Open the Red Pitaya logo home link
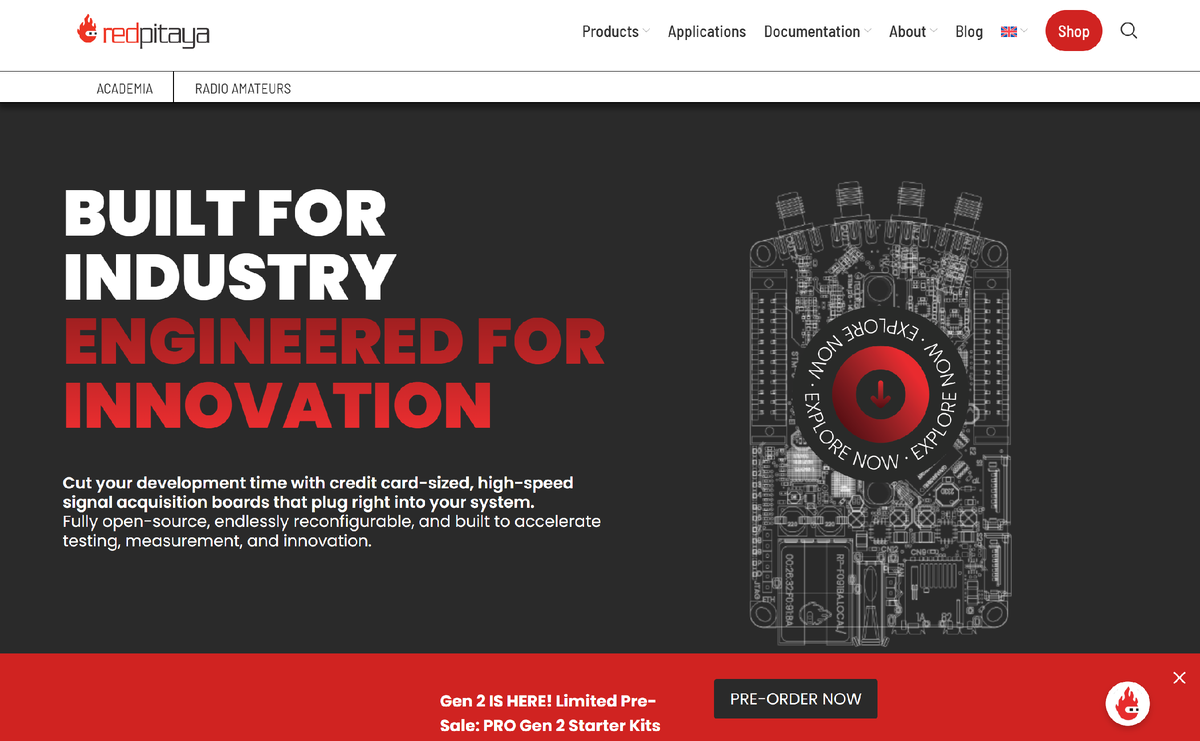The image size is (1200, 741). [x=143, y=32]
